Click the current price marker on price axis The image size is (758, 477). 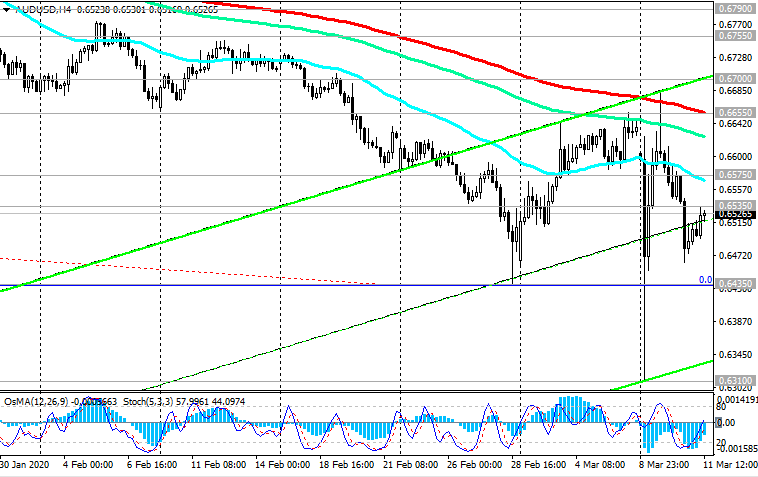734,214
